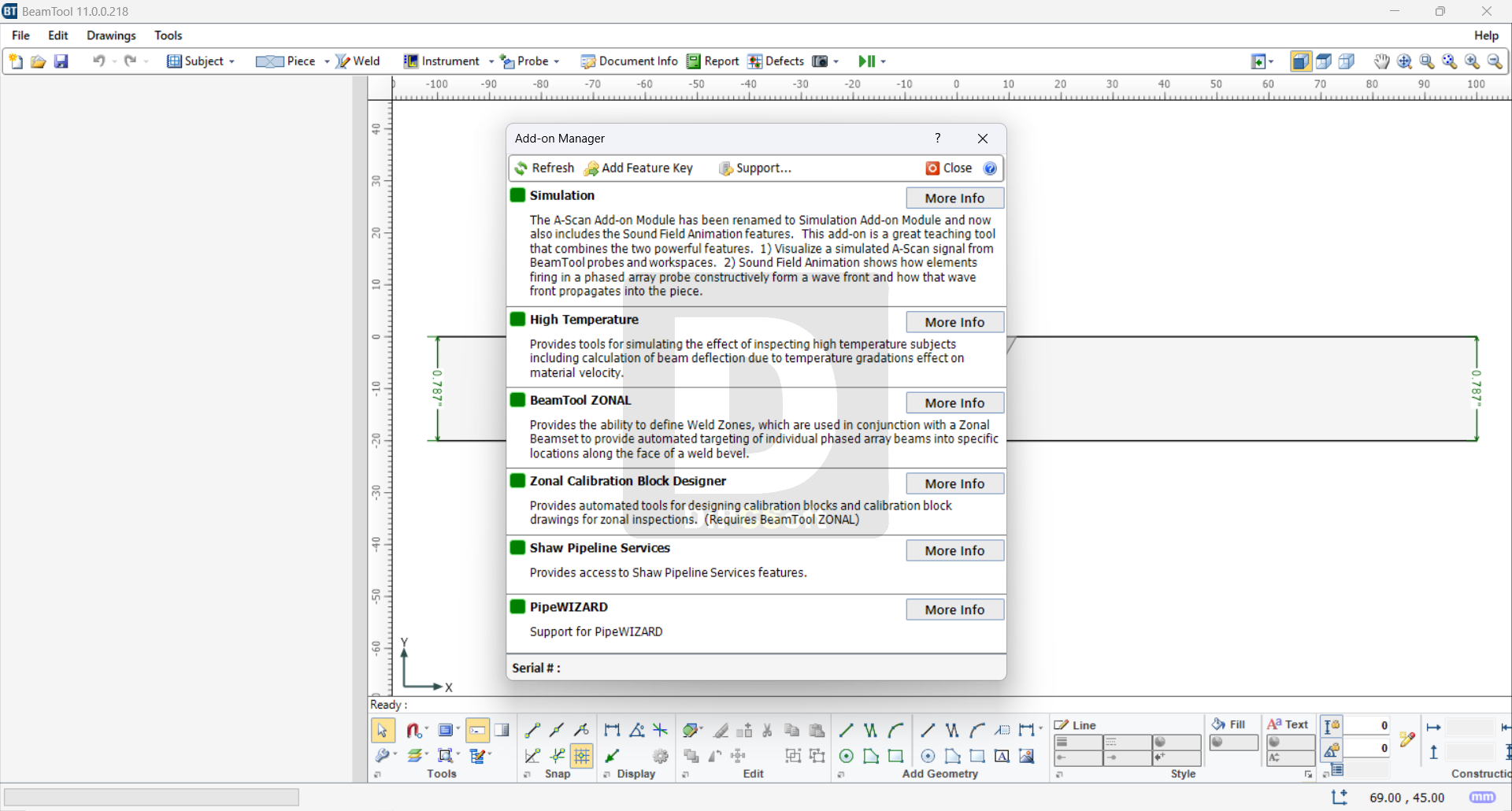The image size is (1512, 811).
Task: Click the Linear Dimension icon in Display
Action: (x=612, y=731)
